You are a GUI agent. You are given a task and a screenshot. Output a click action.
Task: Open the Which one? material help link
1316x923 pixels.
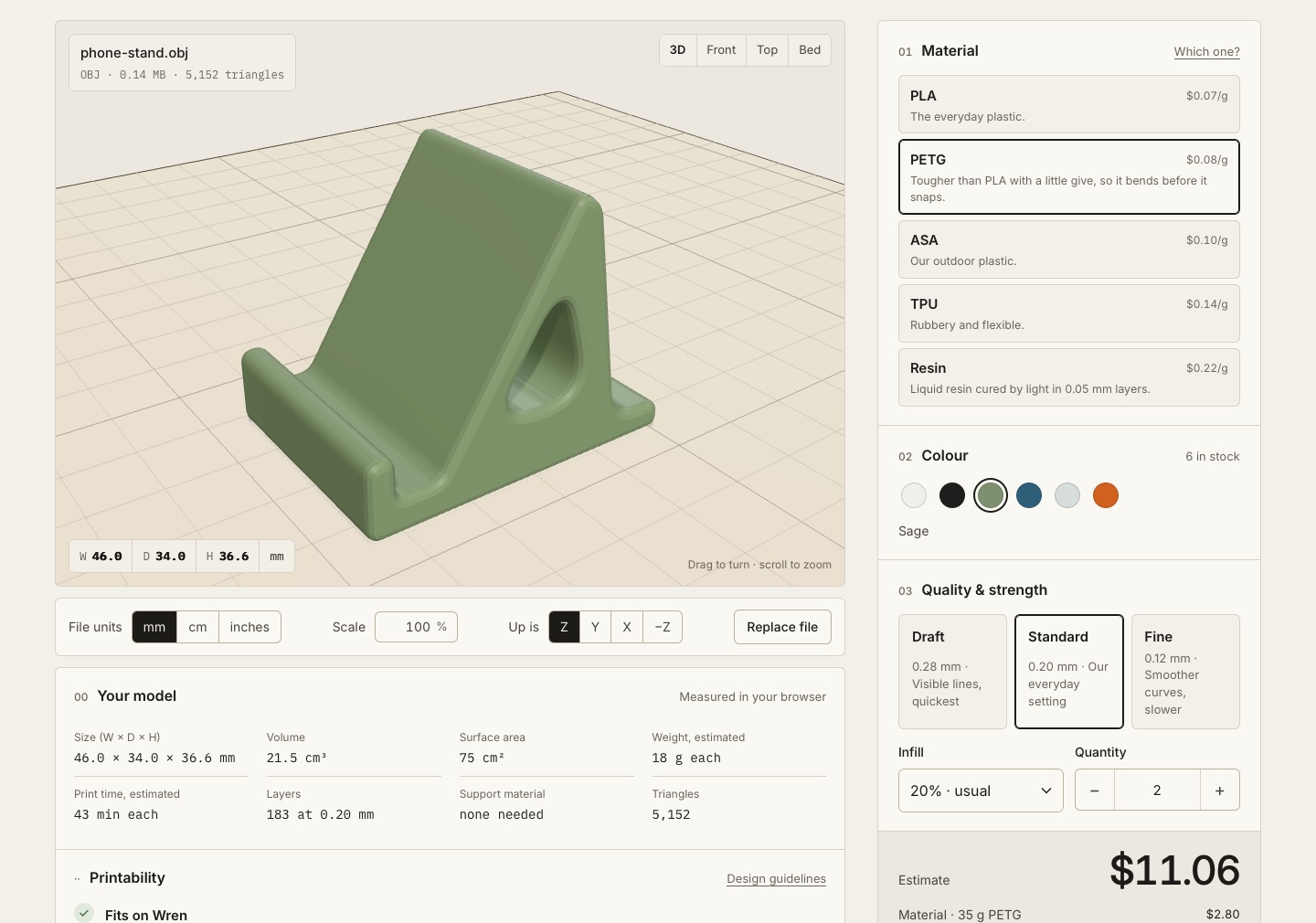click(x=1207, y=52)
